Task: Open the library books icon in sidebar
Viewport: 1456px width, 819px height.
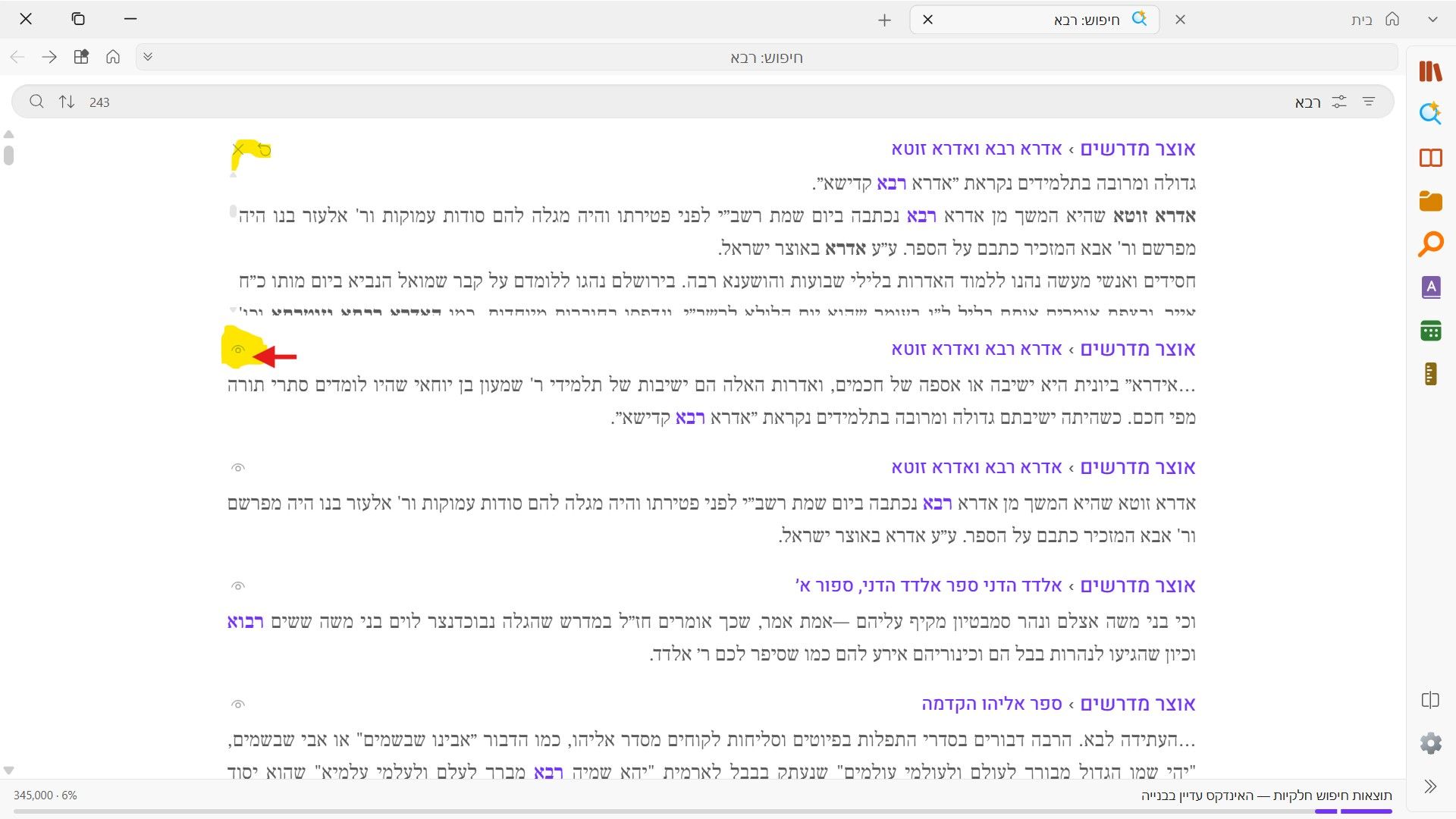Action: coord(1430,71)
